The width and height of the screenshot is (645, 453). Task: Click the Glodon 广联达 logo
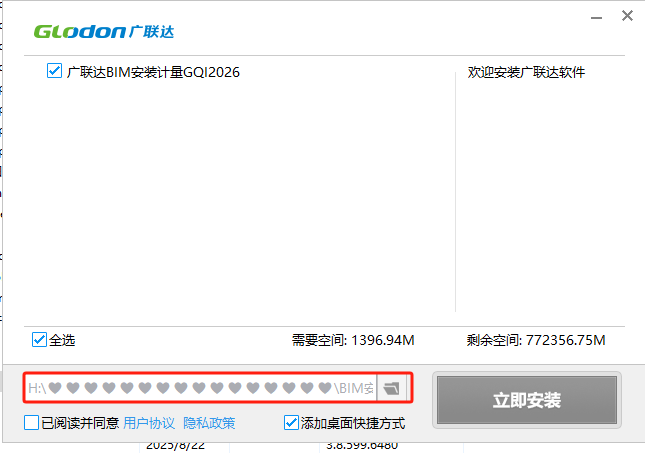104,32
